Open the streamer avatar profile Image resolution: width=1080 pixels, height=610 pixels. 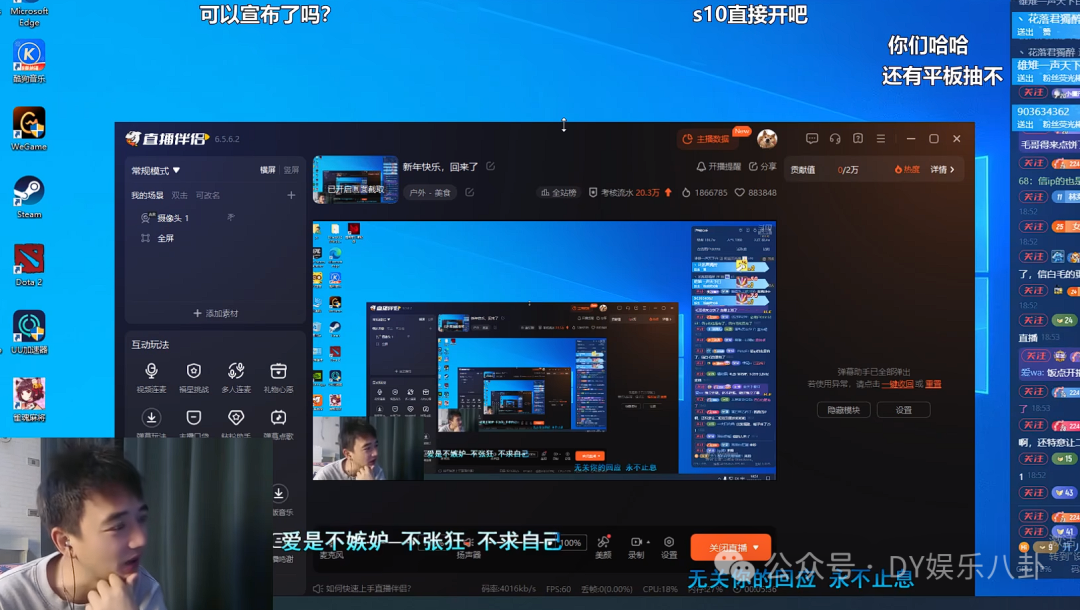point(767,139)
